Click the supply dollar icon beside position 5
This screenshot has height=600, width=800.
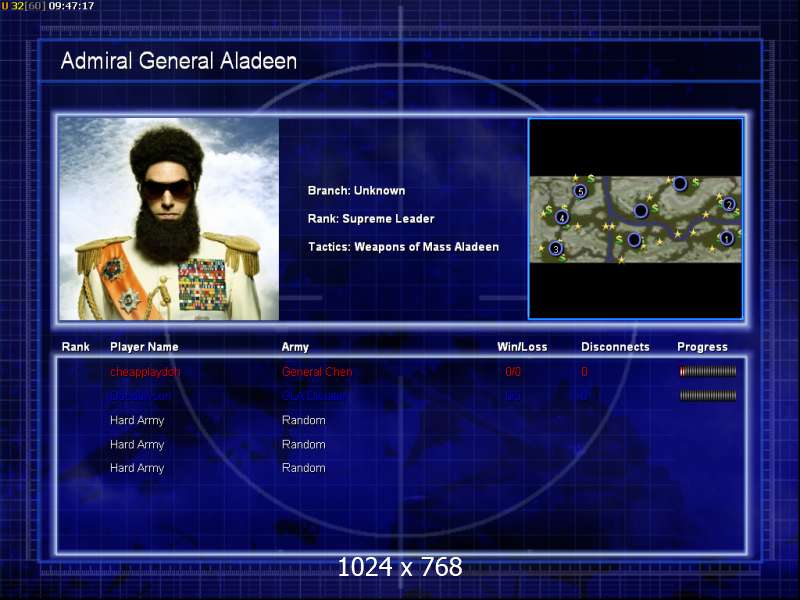point(591,179)
